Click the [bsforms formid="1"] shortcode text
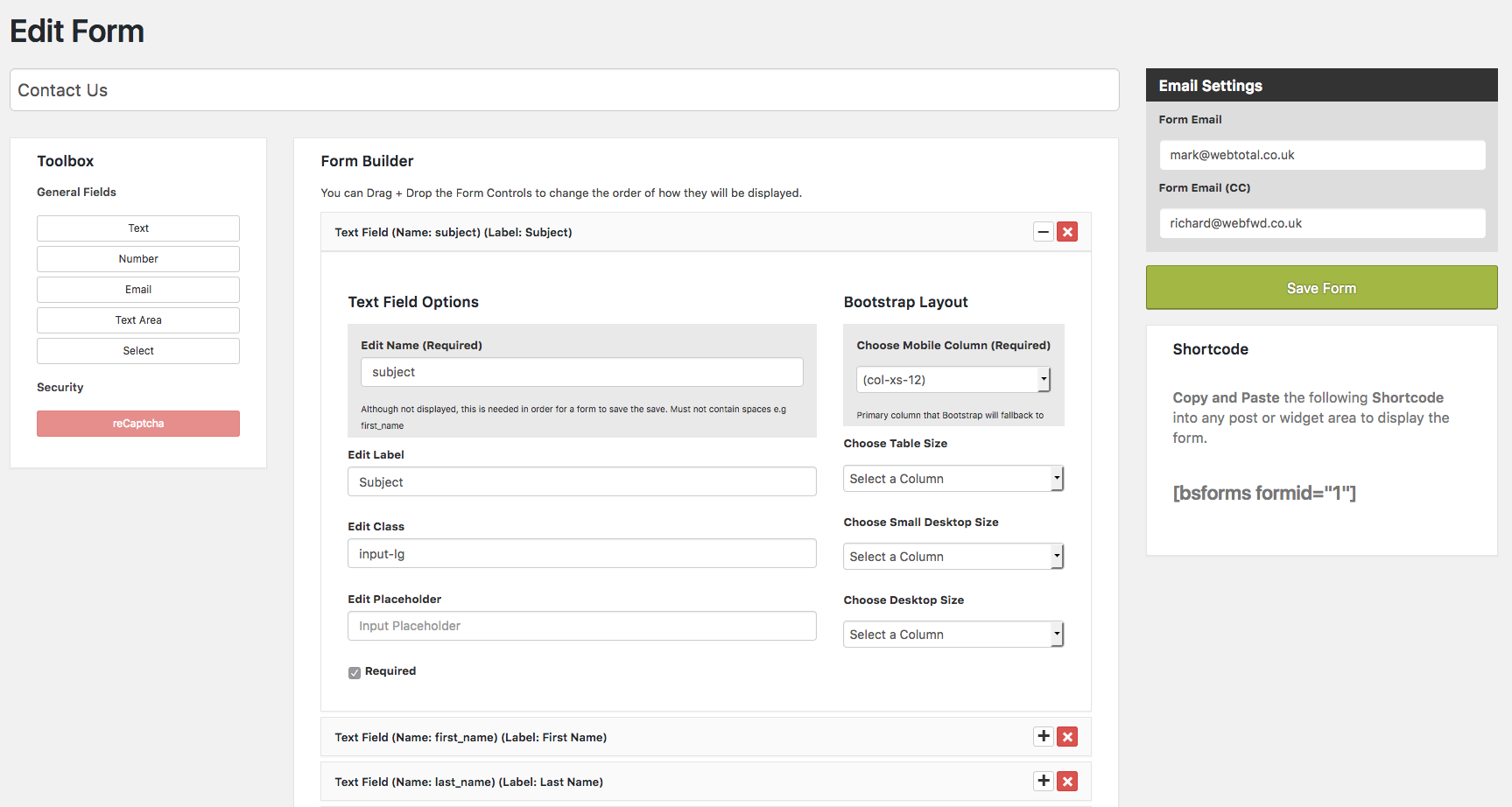 (x=1264, y=493)
